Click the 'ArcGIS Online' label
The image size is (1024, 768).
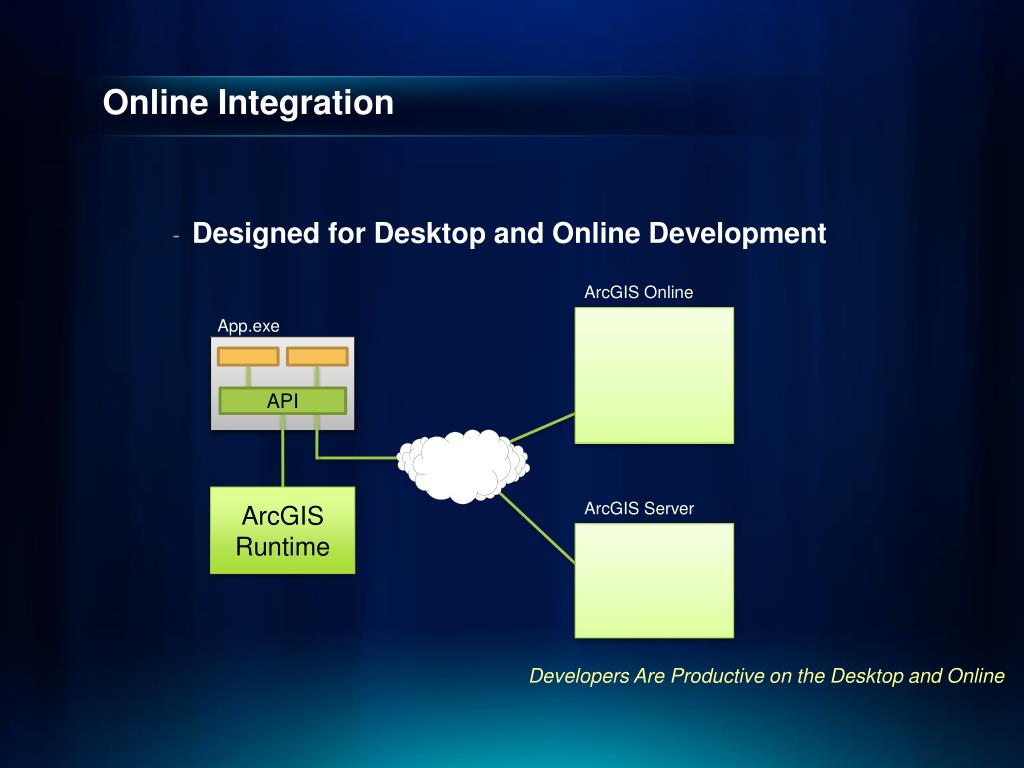point(639,292)
